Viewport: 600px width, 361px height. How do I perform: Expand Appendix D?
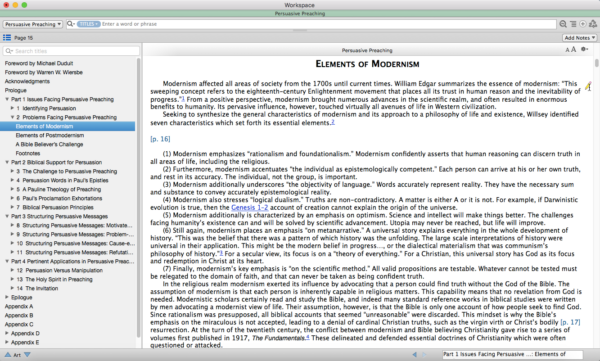point(7,333)
